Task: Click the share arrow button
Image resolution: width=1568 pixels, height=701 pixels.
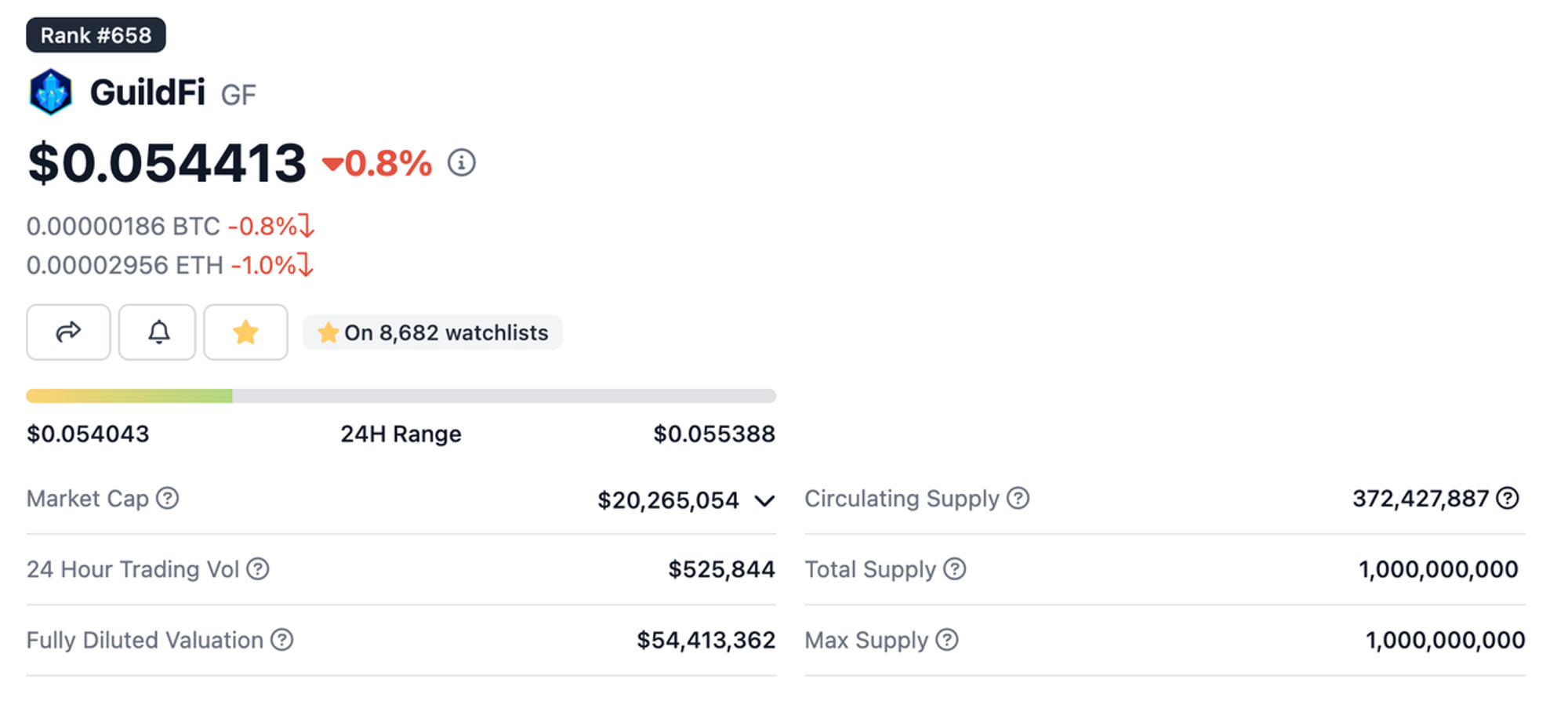Action: [68, 332]
